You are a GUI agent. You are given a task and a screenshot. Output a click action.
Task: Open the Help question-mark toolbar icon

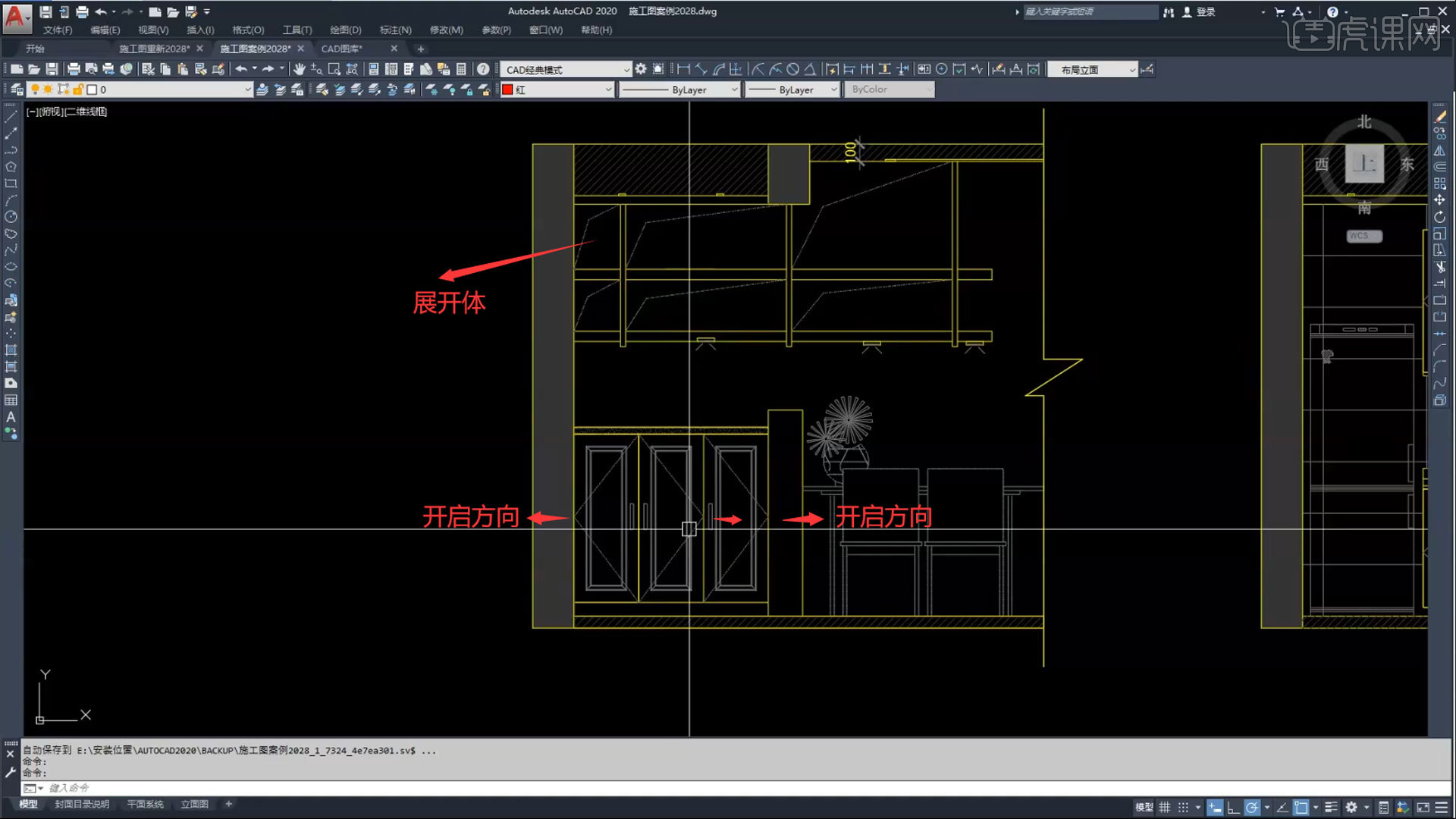(483, 69)
